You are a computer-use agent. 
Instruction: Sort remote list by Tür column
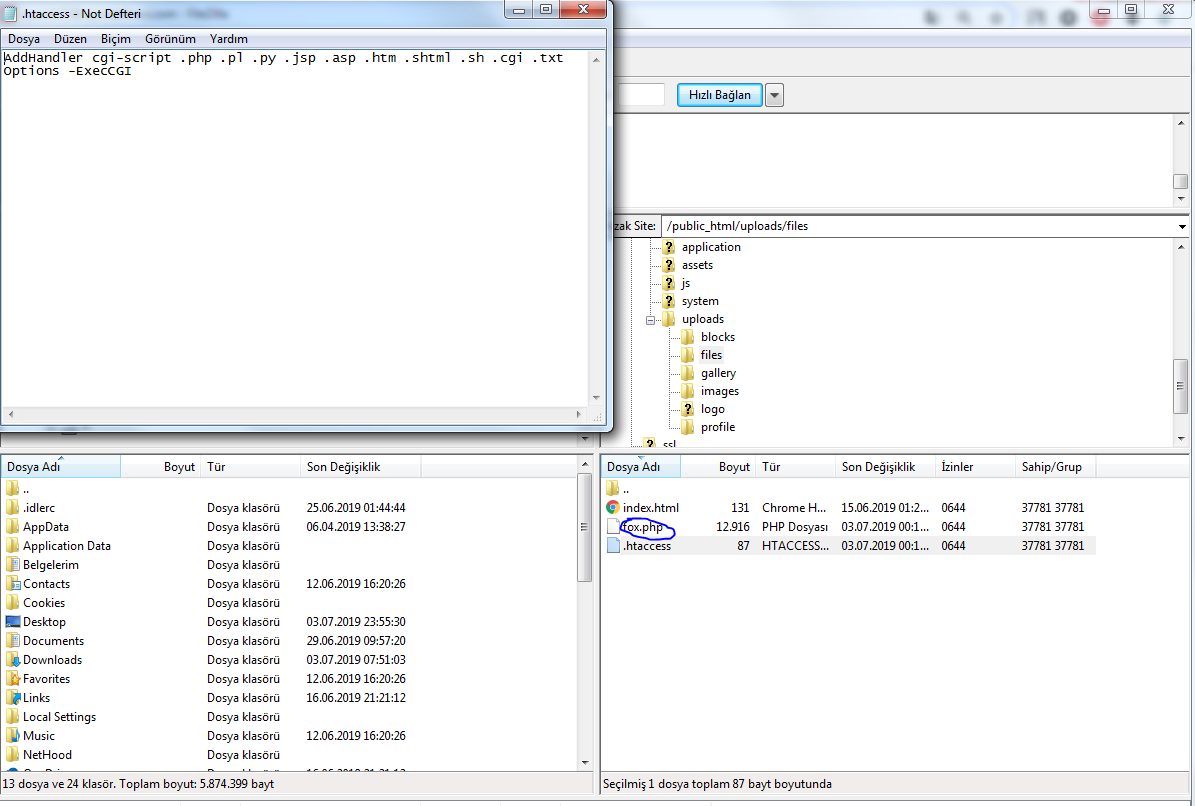point(795,467)
